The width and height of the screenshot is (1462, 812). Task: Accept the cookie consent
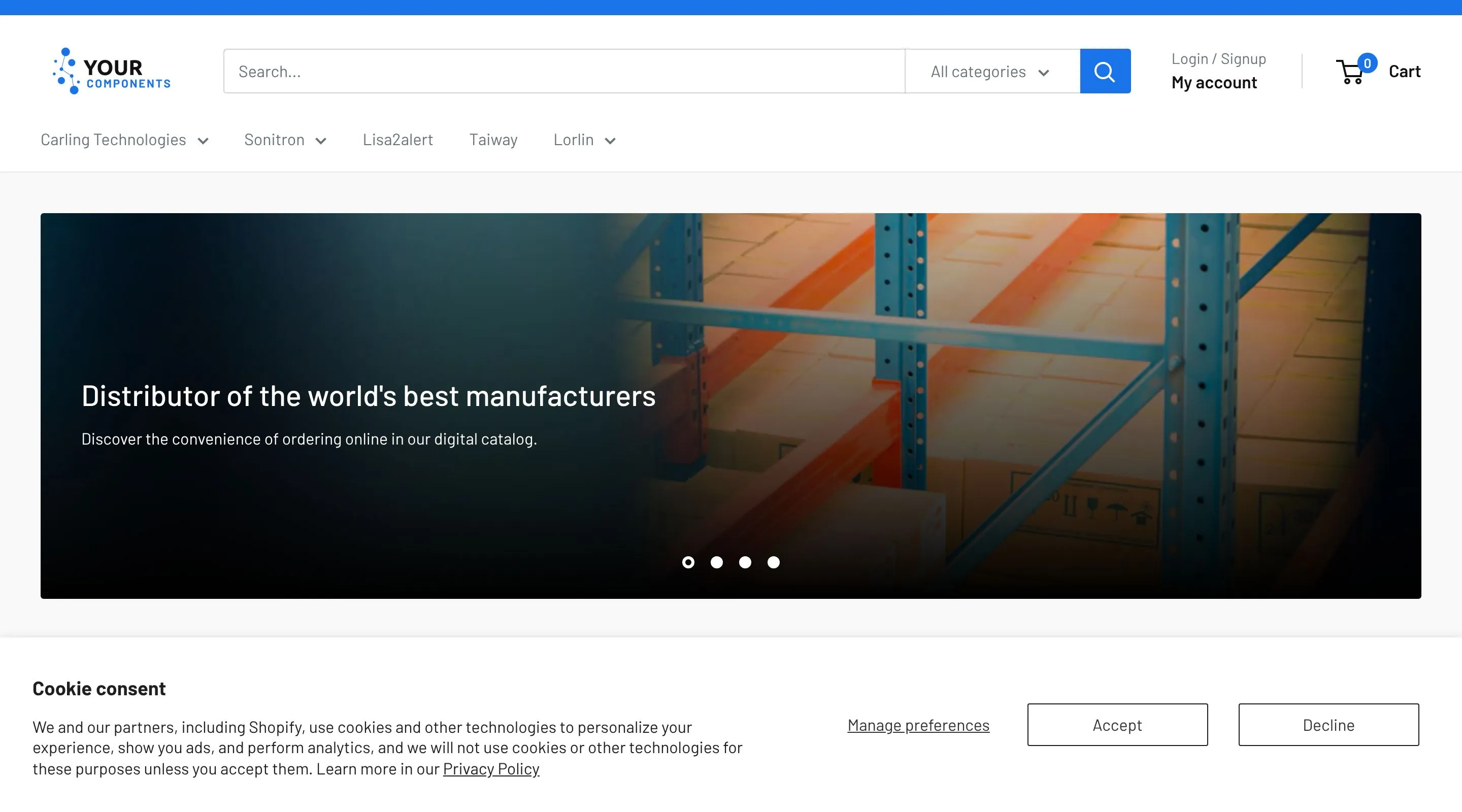1116,725
